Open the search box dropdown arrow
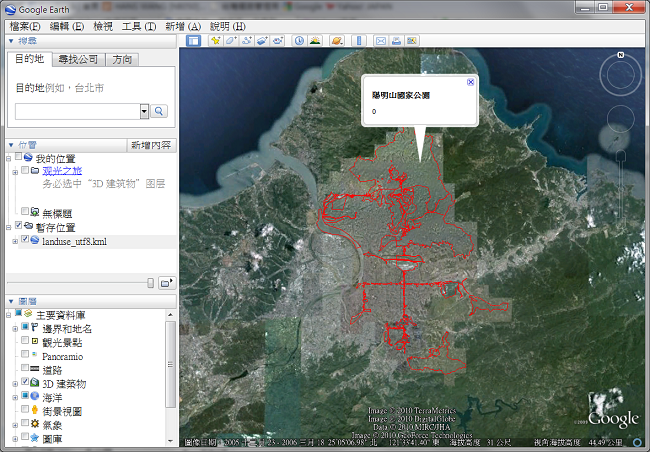Viewport: 650px width, 452px height. [x=144, y=111]
